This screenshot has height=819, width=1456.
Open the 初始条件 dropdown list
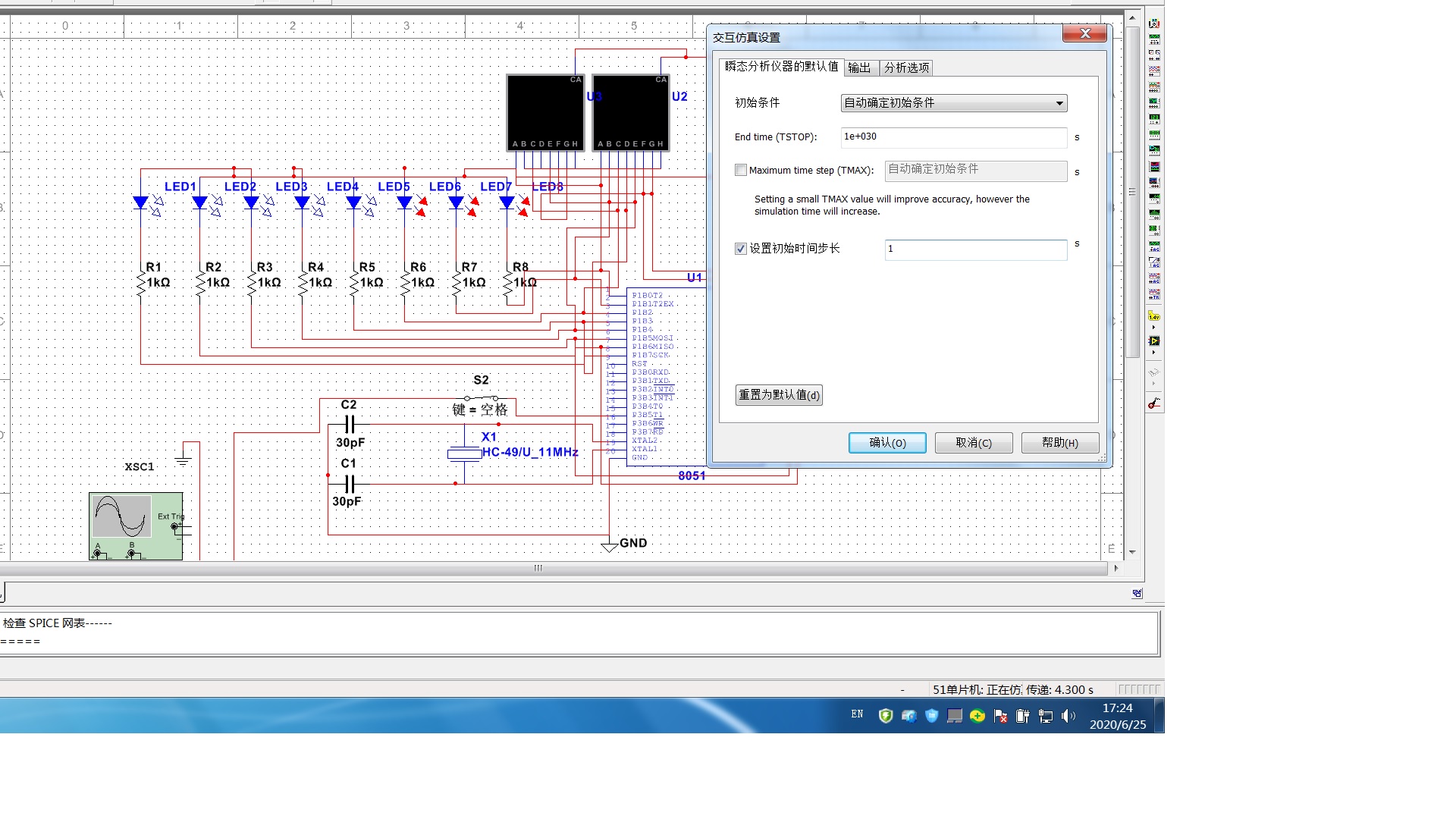coord(1059,103)
